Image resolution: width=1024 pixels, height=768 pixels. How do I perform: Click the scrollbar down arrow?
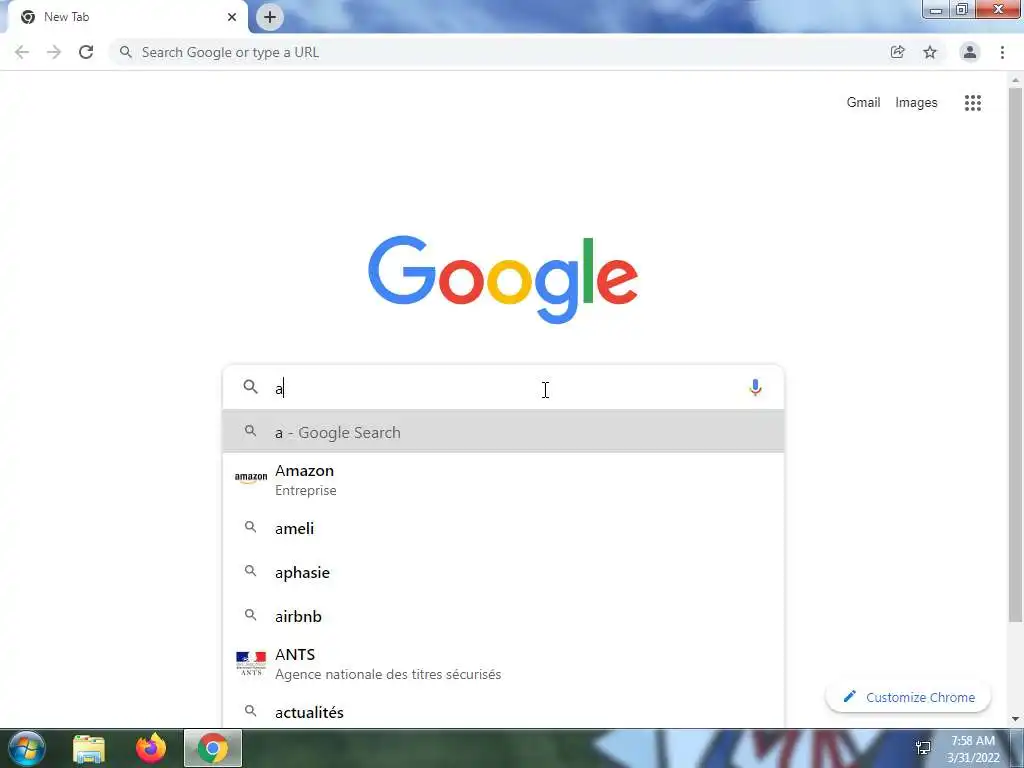pyautogui.click(x=1016, y=719)
